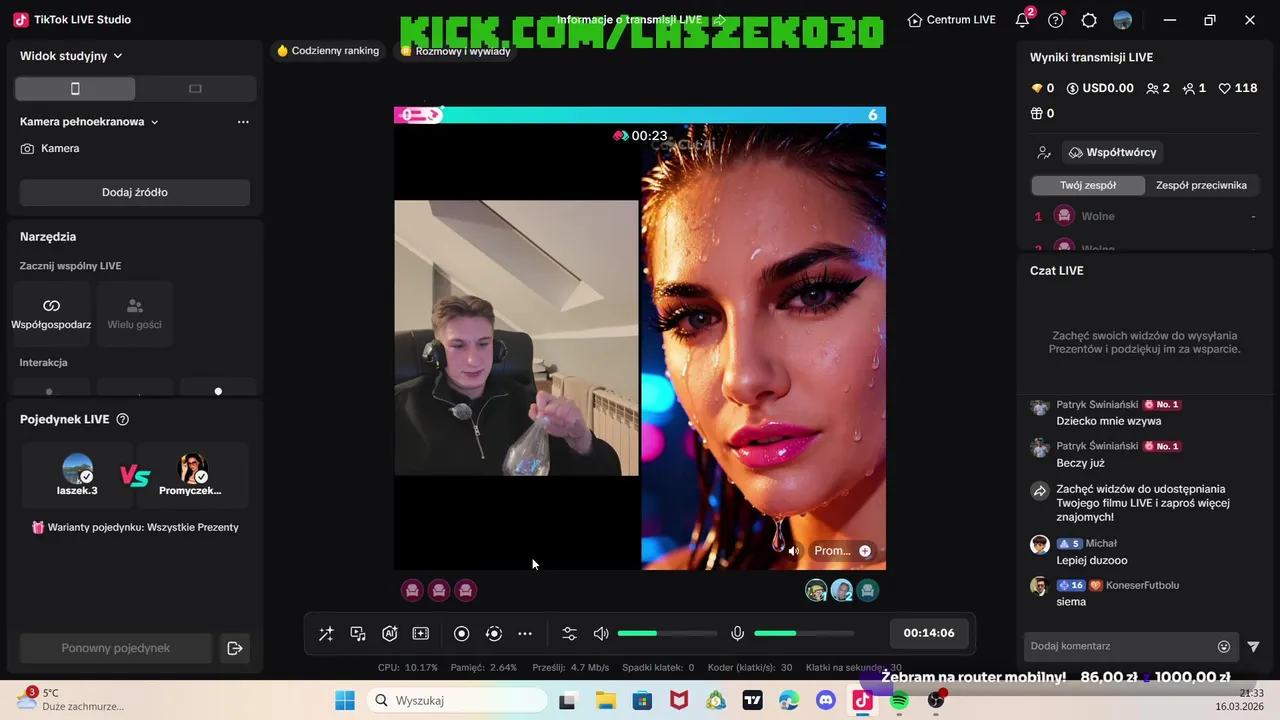This screenshot has width=1280, height=720.
Task: Expand the Kamera pełnoekranowa scene dropdown
Action: pyautogui.click(x=89, y=122)
